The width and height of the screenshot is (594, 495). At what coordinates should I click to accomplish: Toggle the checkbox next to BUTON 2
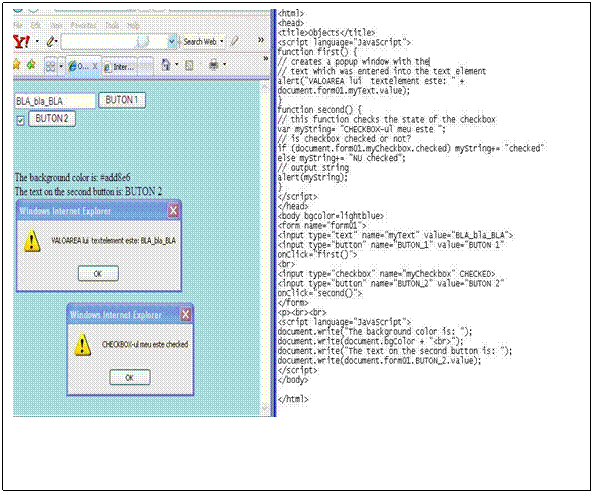[x=20, y=120]
